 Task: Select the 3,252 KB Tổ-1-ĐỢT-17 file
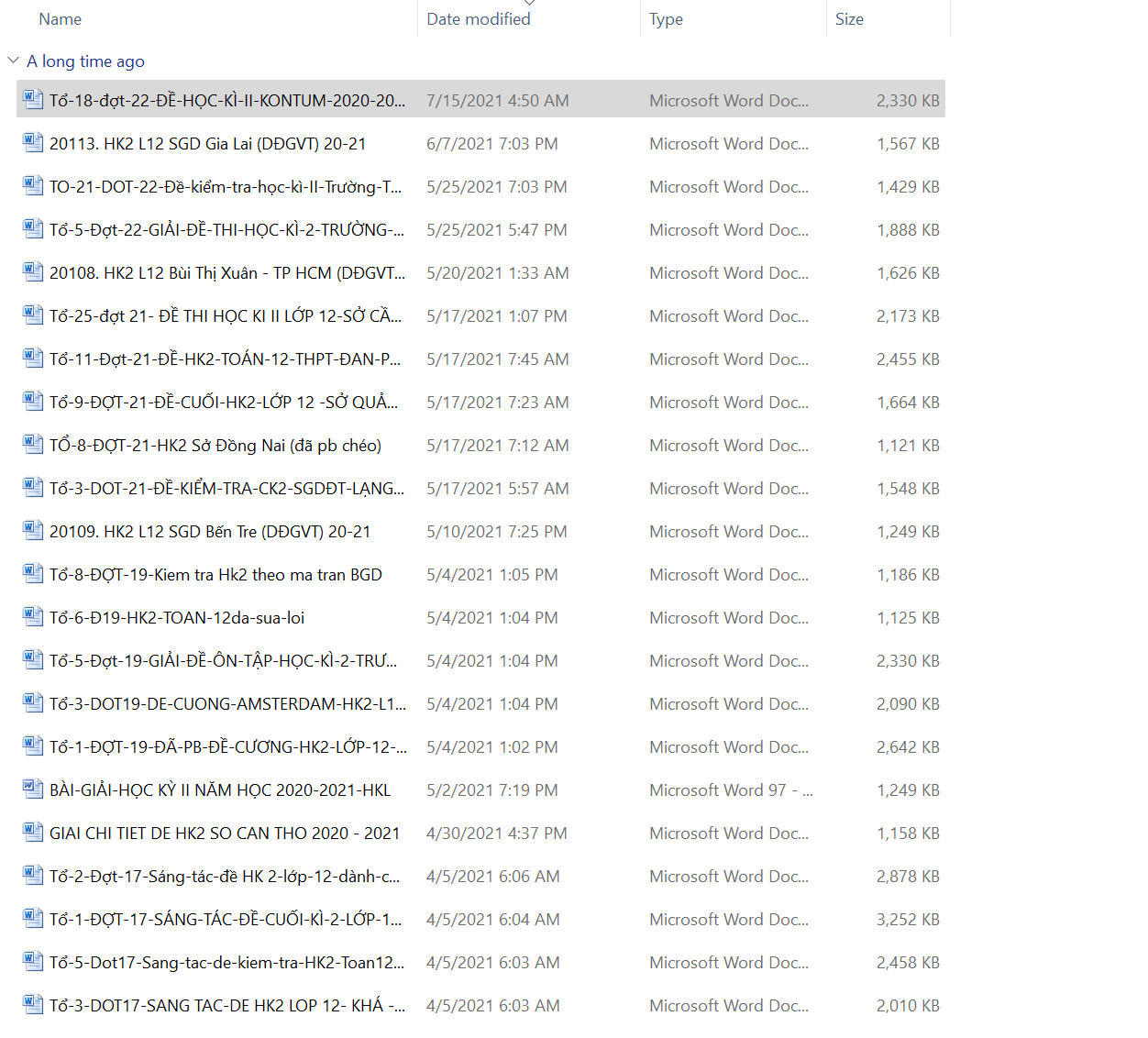[x=226, y=920]
